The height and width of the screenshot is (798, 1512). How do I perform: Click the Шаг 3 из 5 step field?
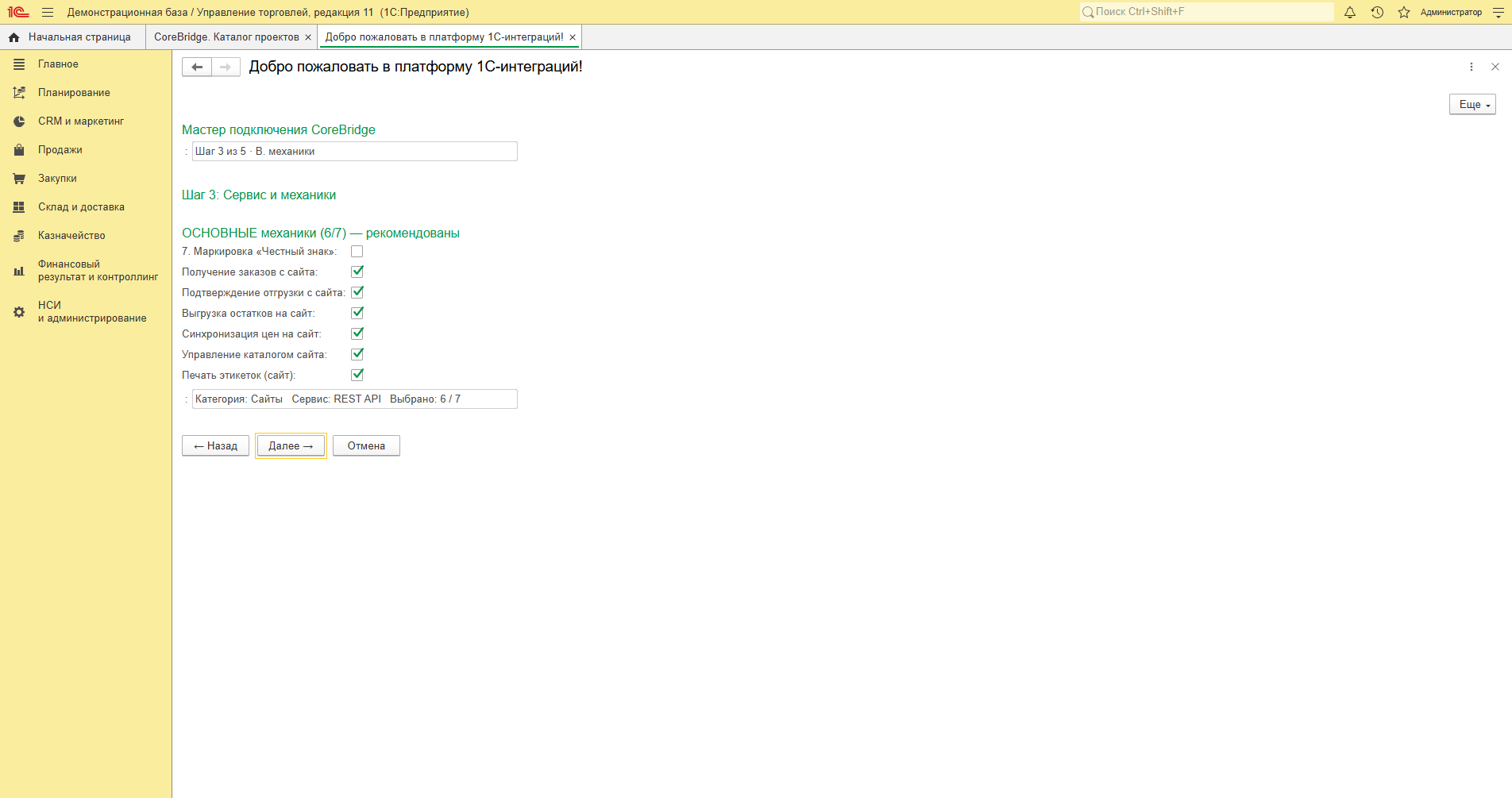coord(354,152)
